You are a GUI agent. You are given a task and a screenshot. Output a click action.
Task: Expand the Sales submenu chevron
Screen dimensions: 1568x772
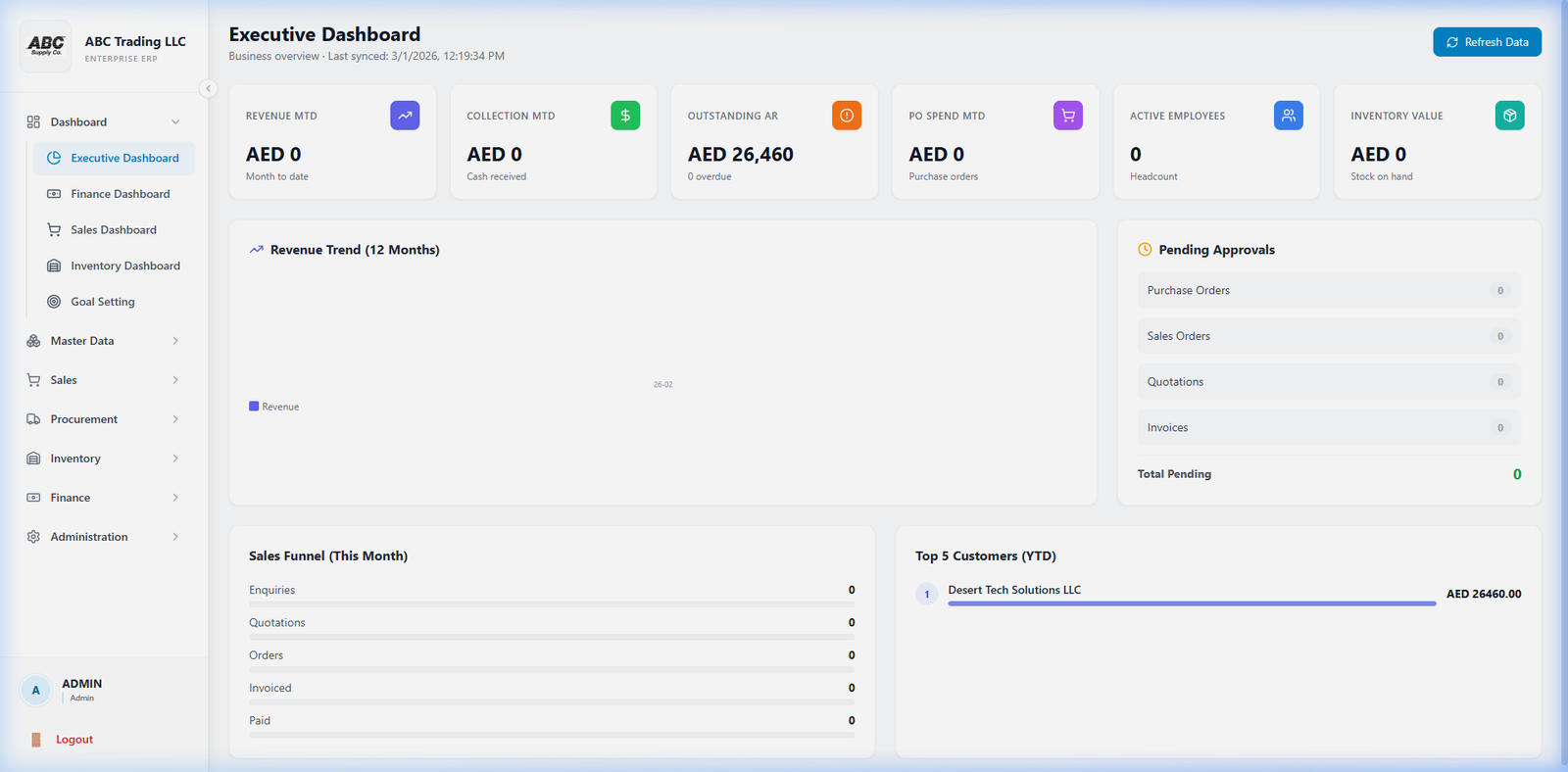[175, 380]
